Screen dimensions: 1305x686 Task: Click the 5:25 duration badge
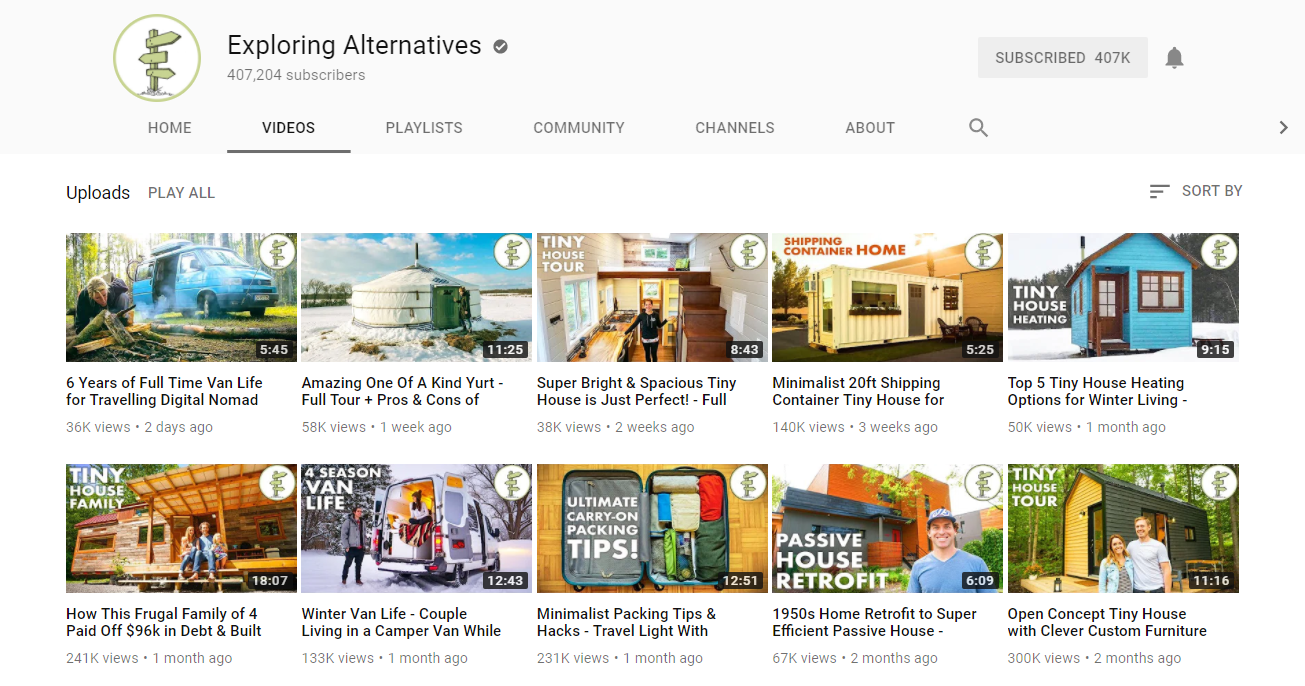pyautogui.click(x=980, y=350)
